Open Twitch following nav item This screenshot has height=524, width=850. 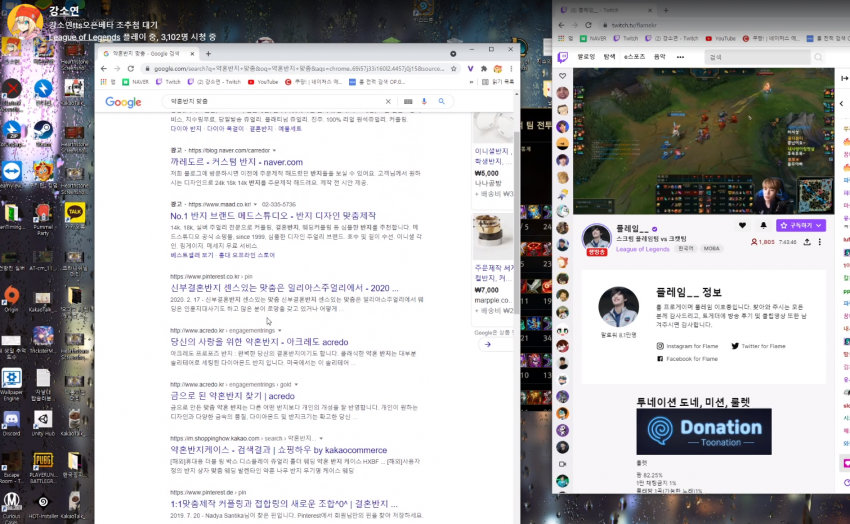(x=586, y=57)
